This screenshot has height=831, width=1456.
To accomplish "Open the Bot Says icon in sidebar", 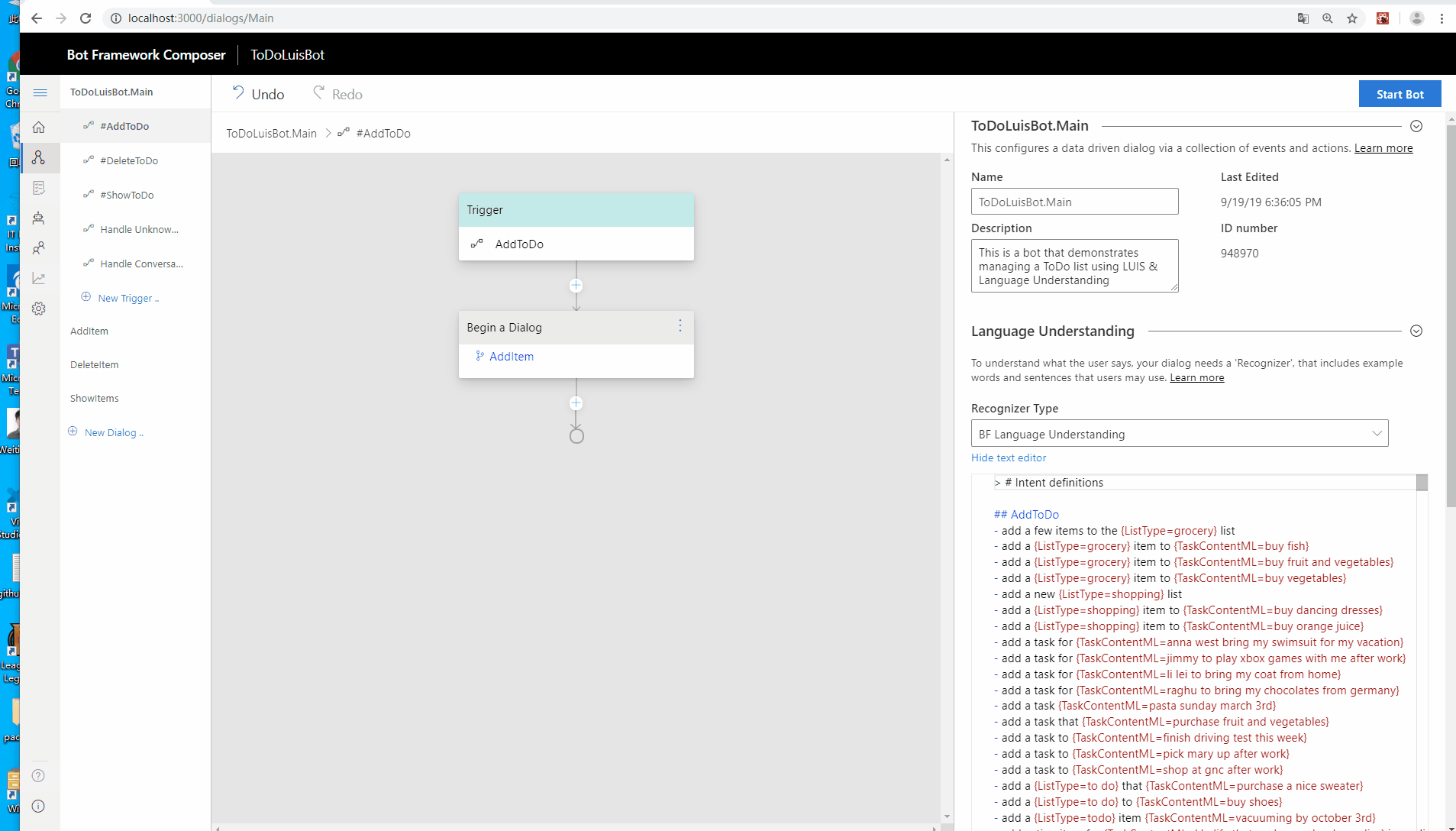I will 39,188.
